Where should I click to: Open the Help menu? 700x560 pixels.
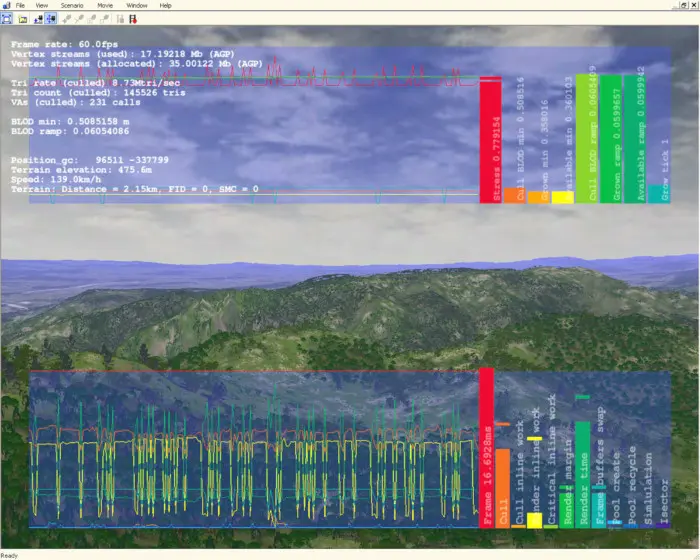(165, 5)
